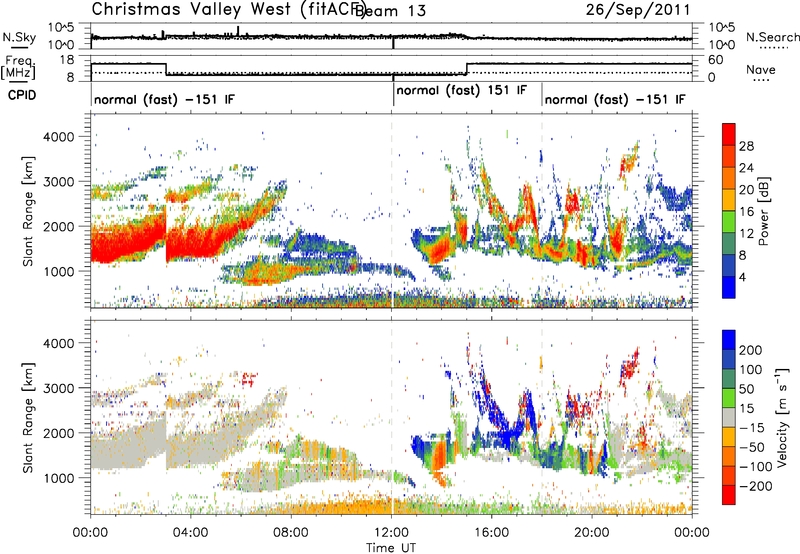Click the "2000" tick in the velocity panel
Screen dimensions: 800x554
pos(58,433)
